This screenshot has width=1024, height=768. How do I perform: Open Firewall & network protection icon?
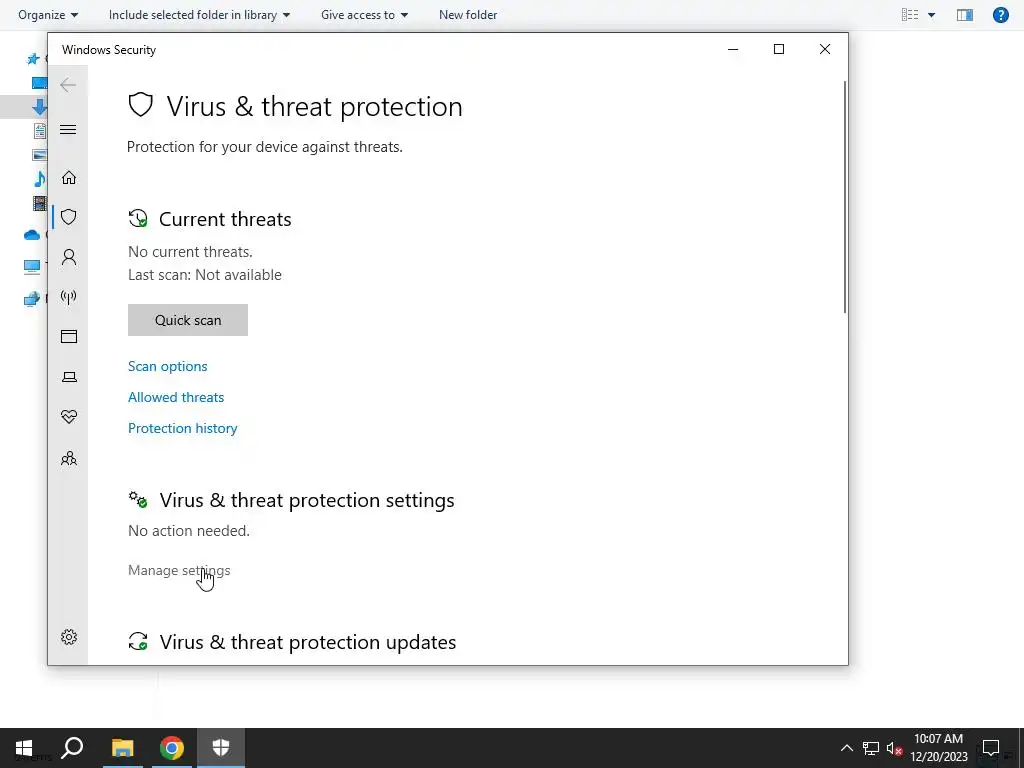click(x=69, y=297)
